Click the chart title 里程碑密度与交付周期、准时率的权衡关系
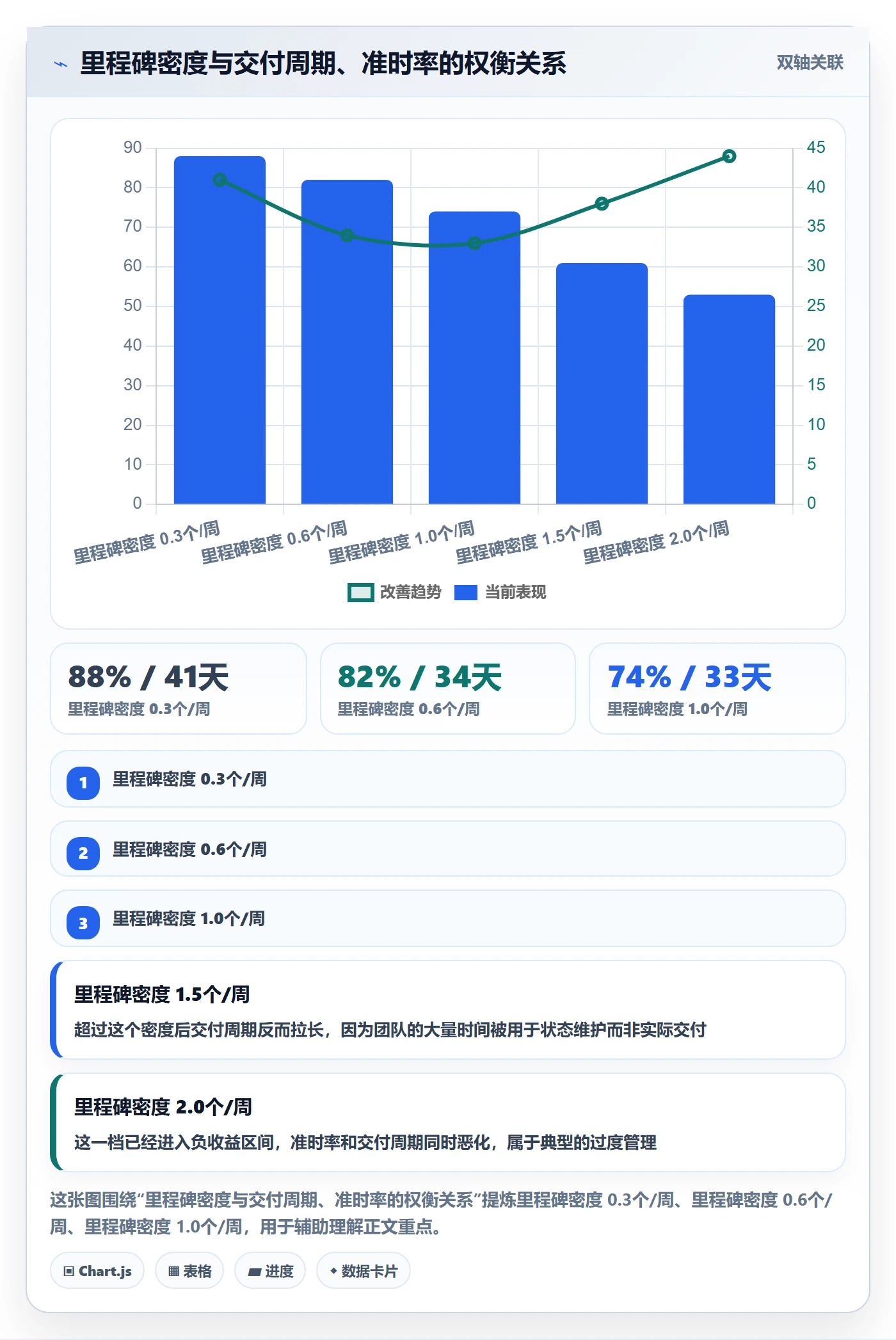The height and width of the screenshot is (1340, 896). [323, 63]
